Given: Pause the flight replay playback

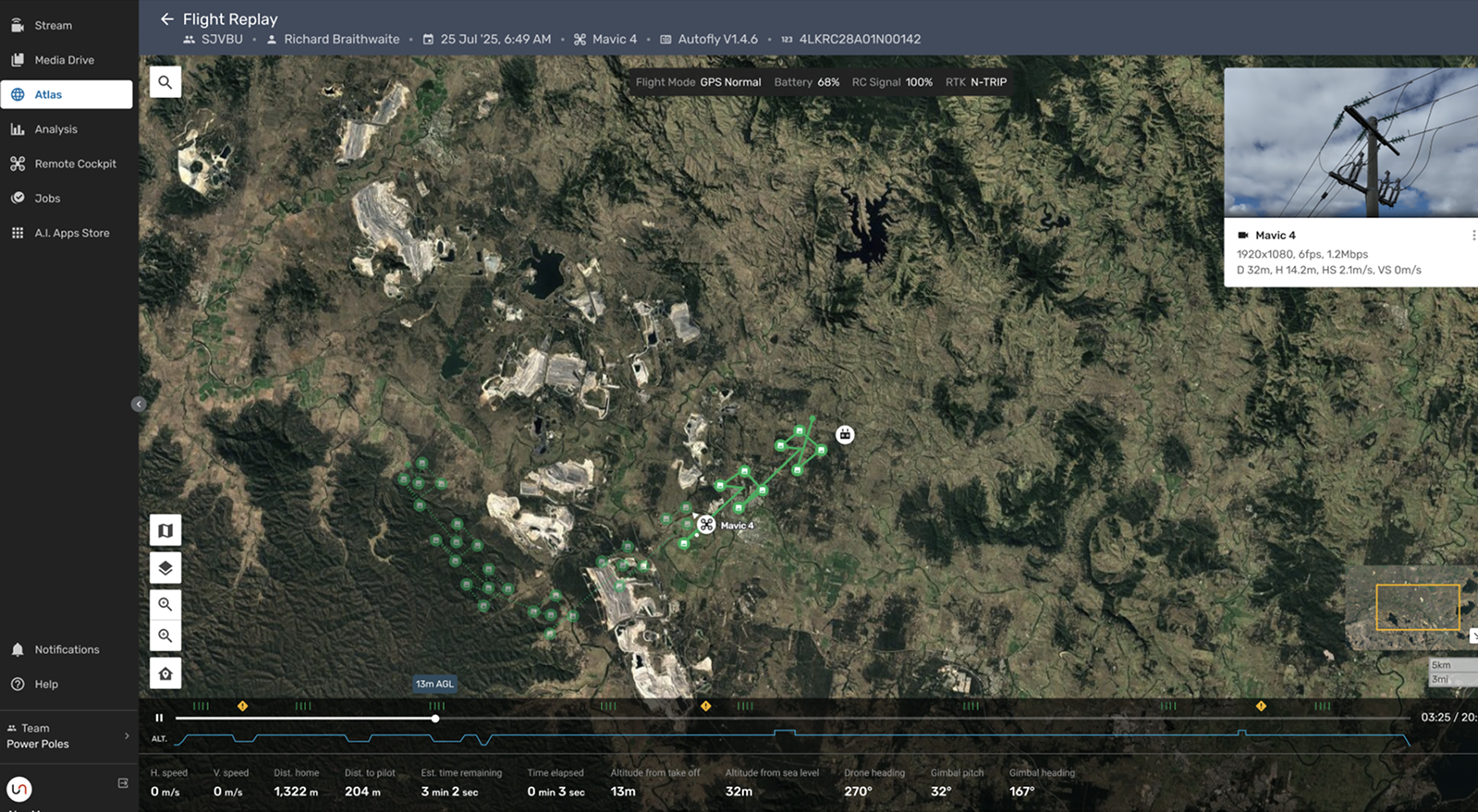Looking at the screenshot, I should [x=159, y=718].
